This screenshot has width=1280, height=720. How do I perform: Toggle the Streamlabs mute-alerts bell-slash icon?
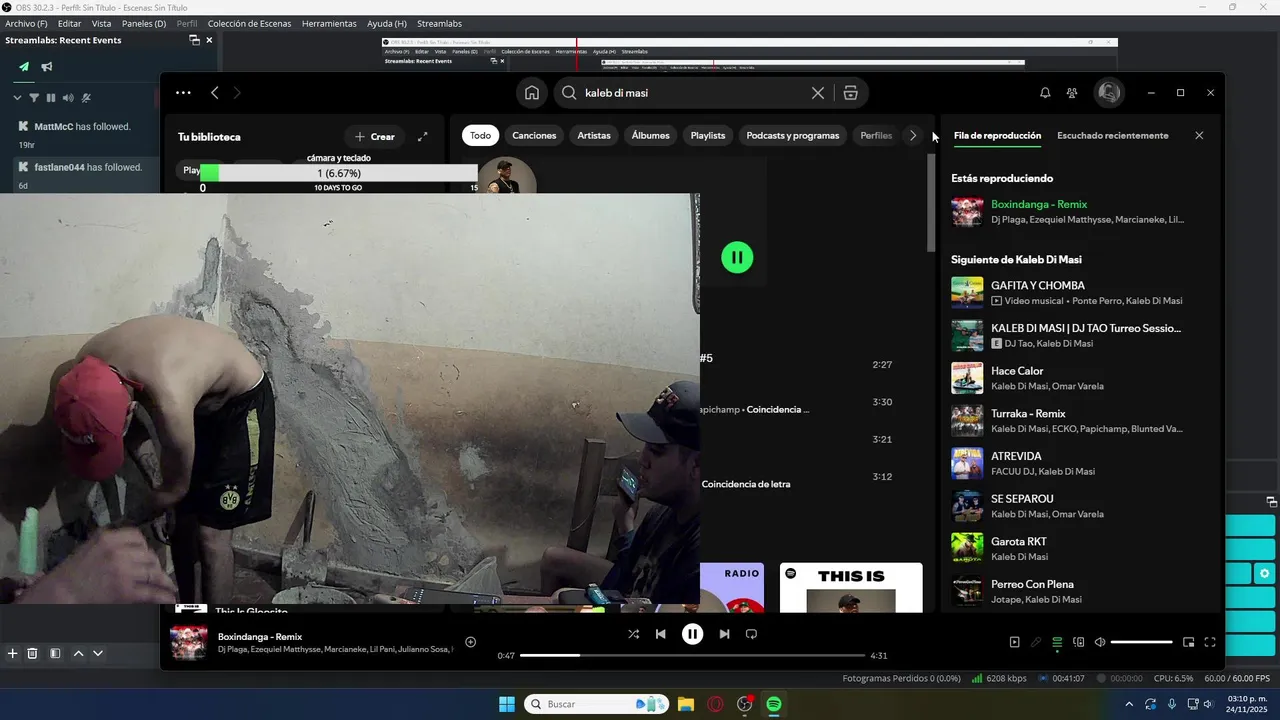point(86,98)
